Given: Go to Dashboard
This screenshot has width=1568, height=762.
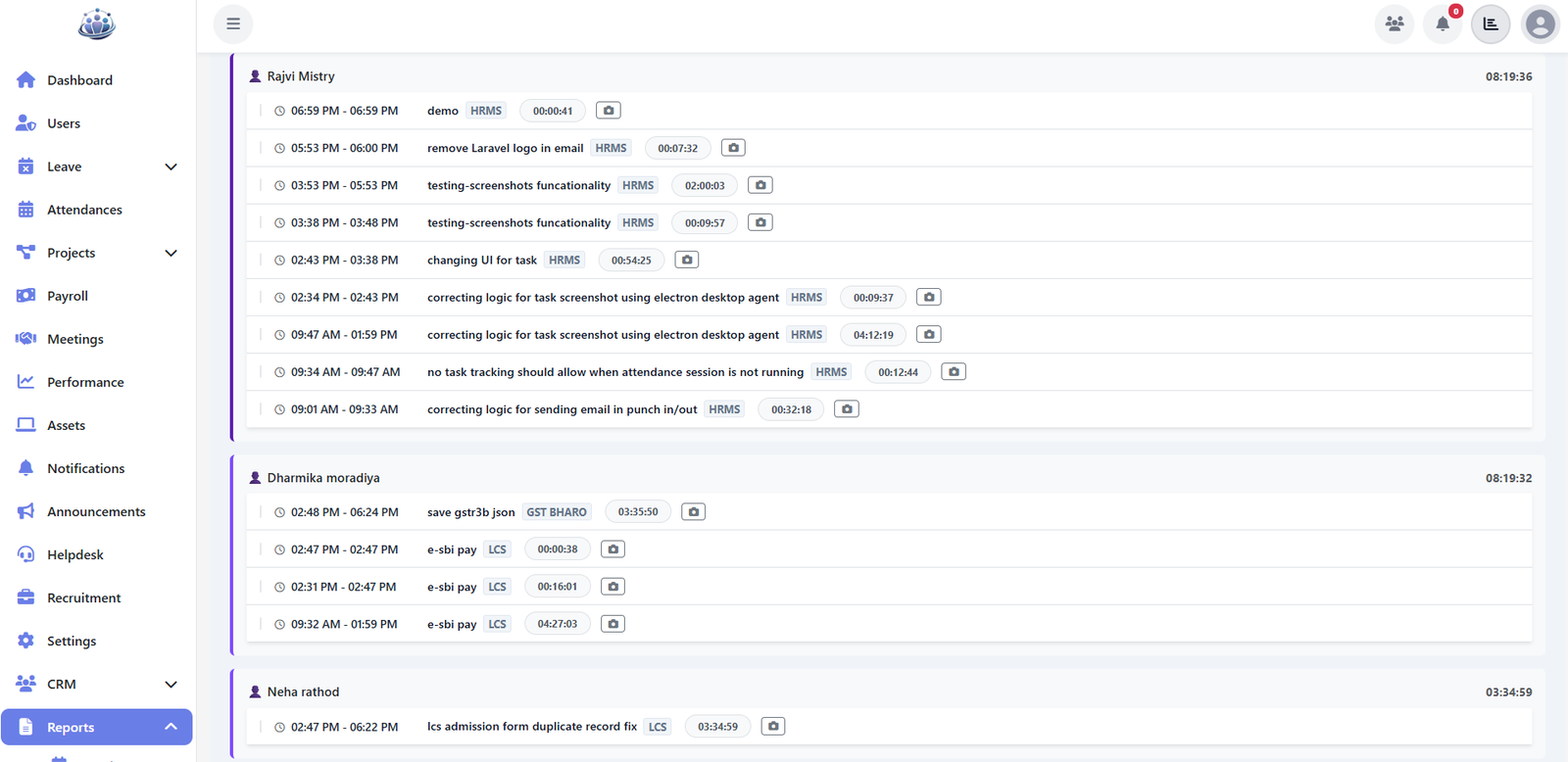Looking at the screenshot, I should 97,80.
